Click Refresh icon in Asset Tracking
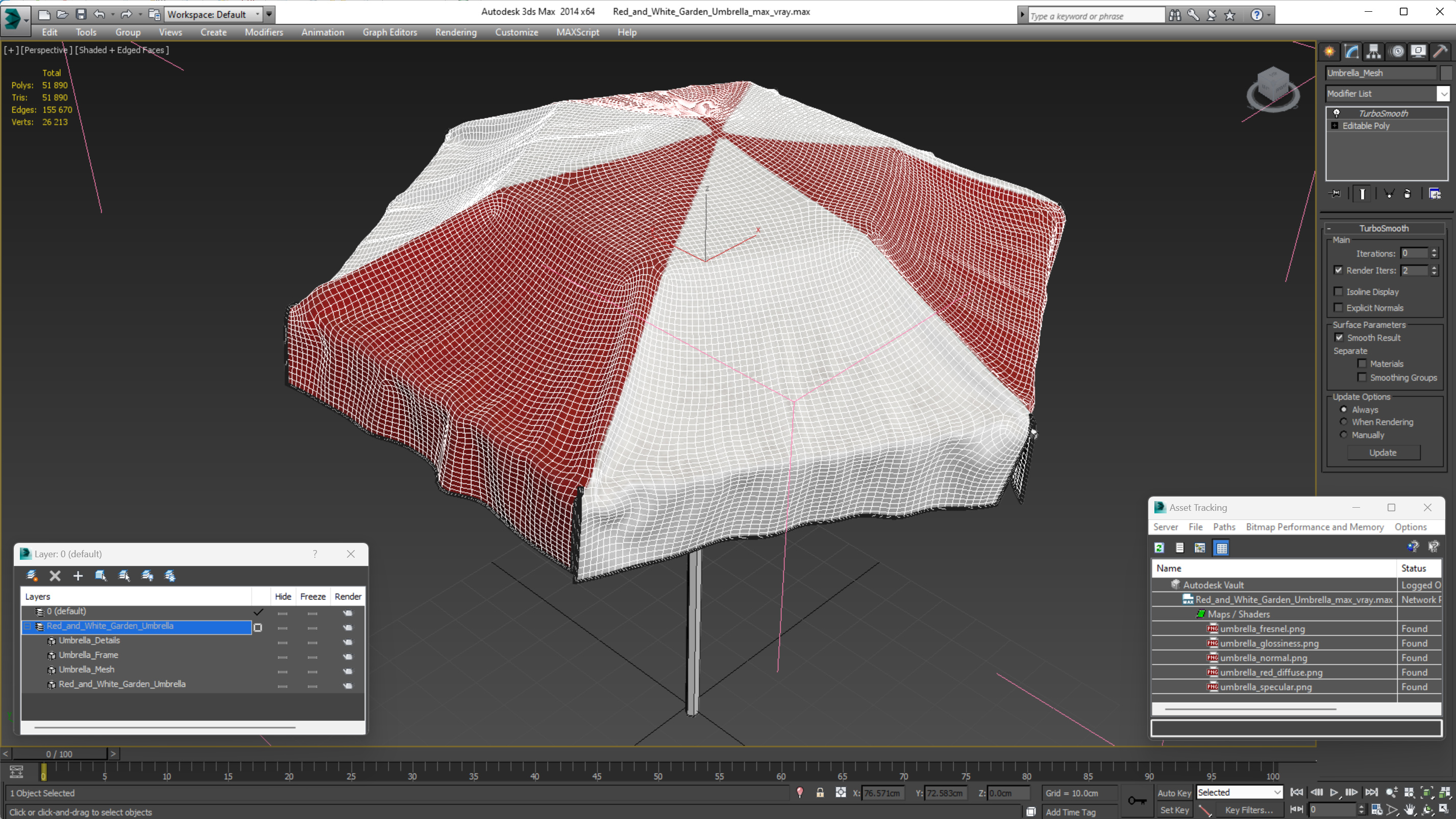Viewport: 1456px width, 819px height. tap(1158, 547)
